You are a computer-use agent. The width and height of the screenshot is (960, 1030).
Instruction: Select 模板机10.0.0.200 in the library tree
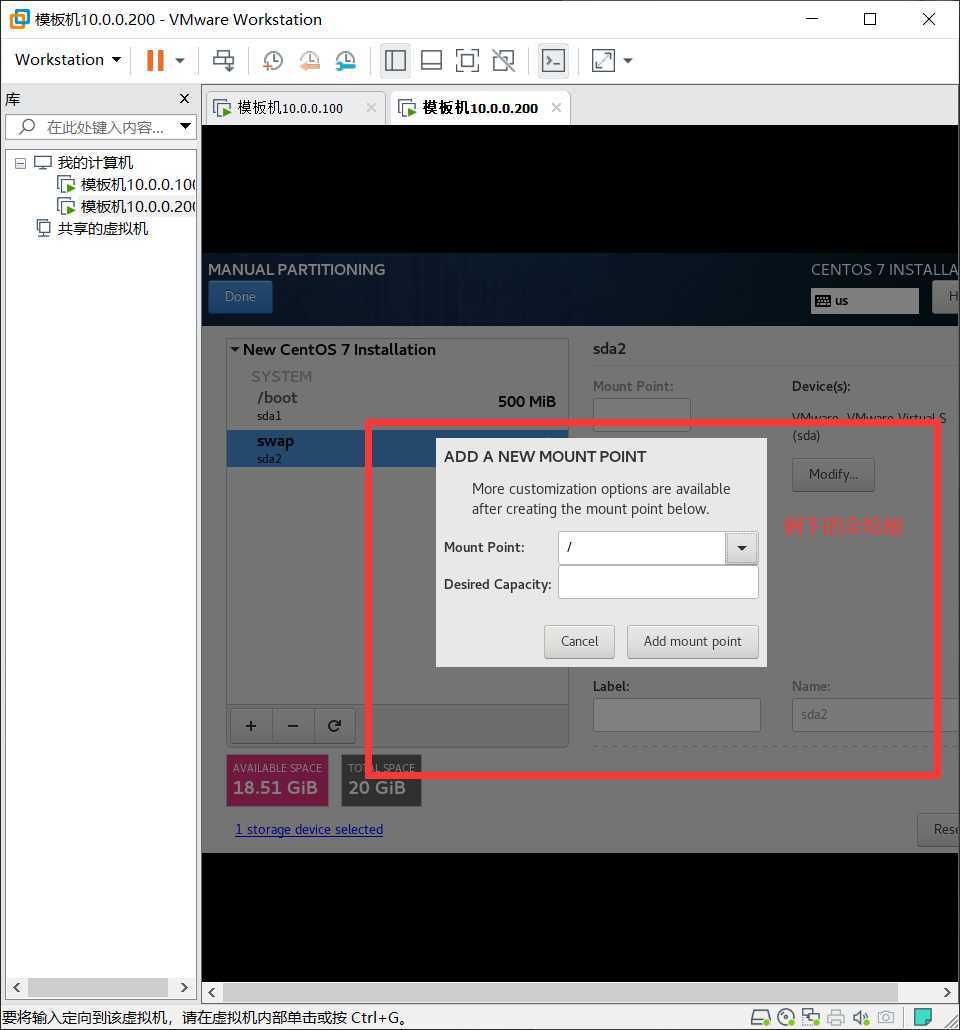(127, 207)
